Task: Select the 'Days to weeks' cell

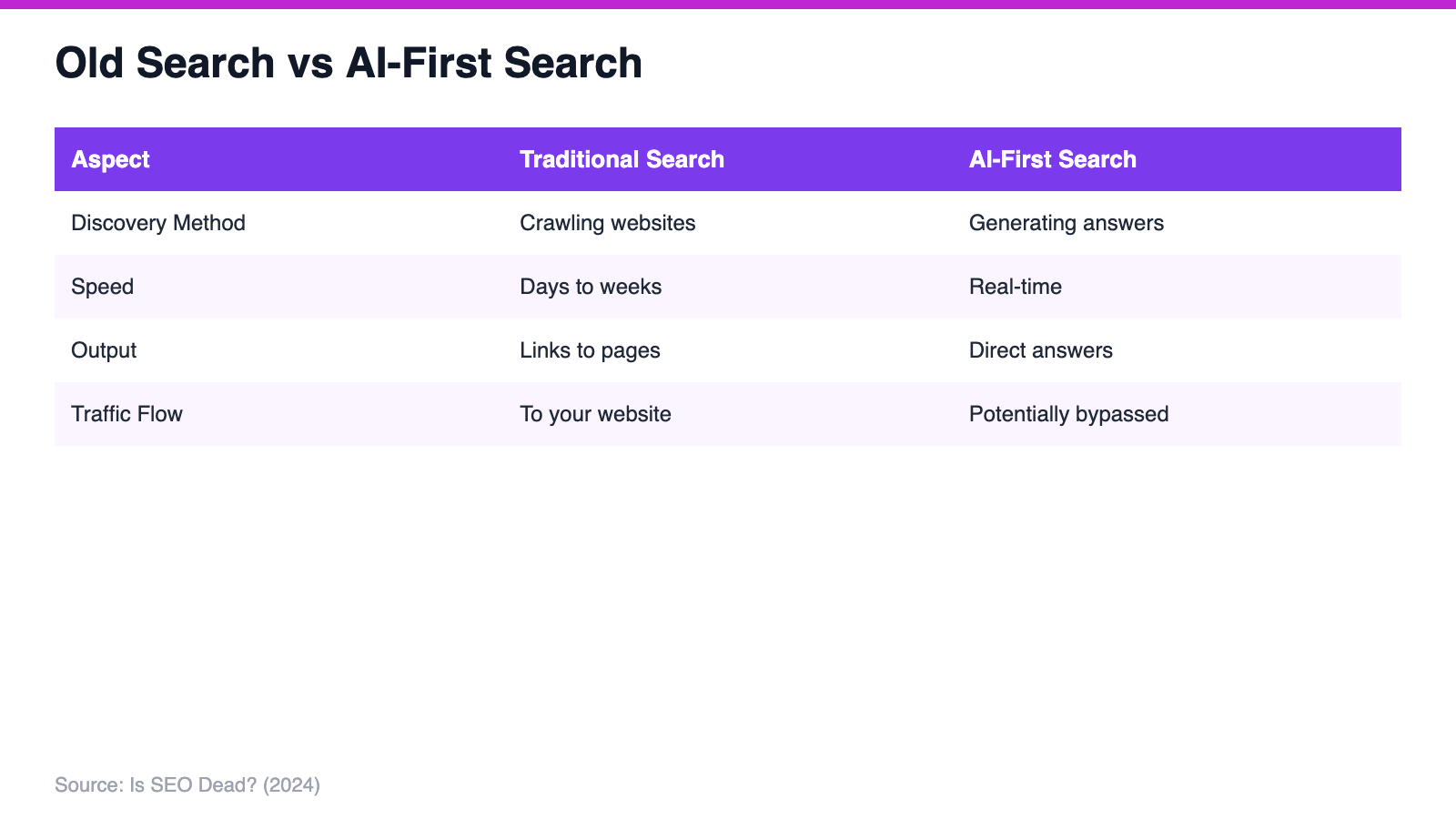Action: [x=728, y=287]
